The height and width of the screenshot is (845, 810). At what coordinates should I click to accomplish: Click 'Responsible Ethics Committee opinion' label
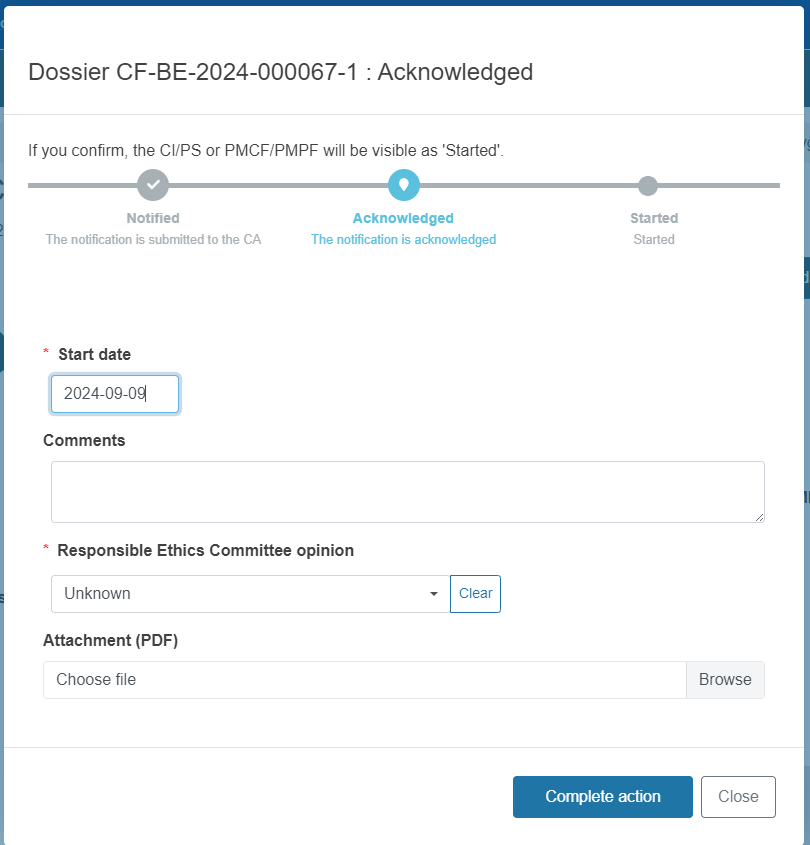point(205,550)
